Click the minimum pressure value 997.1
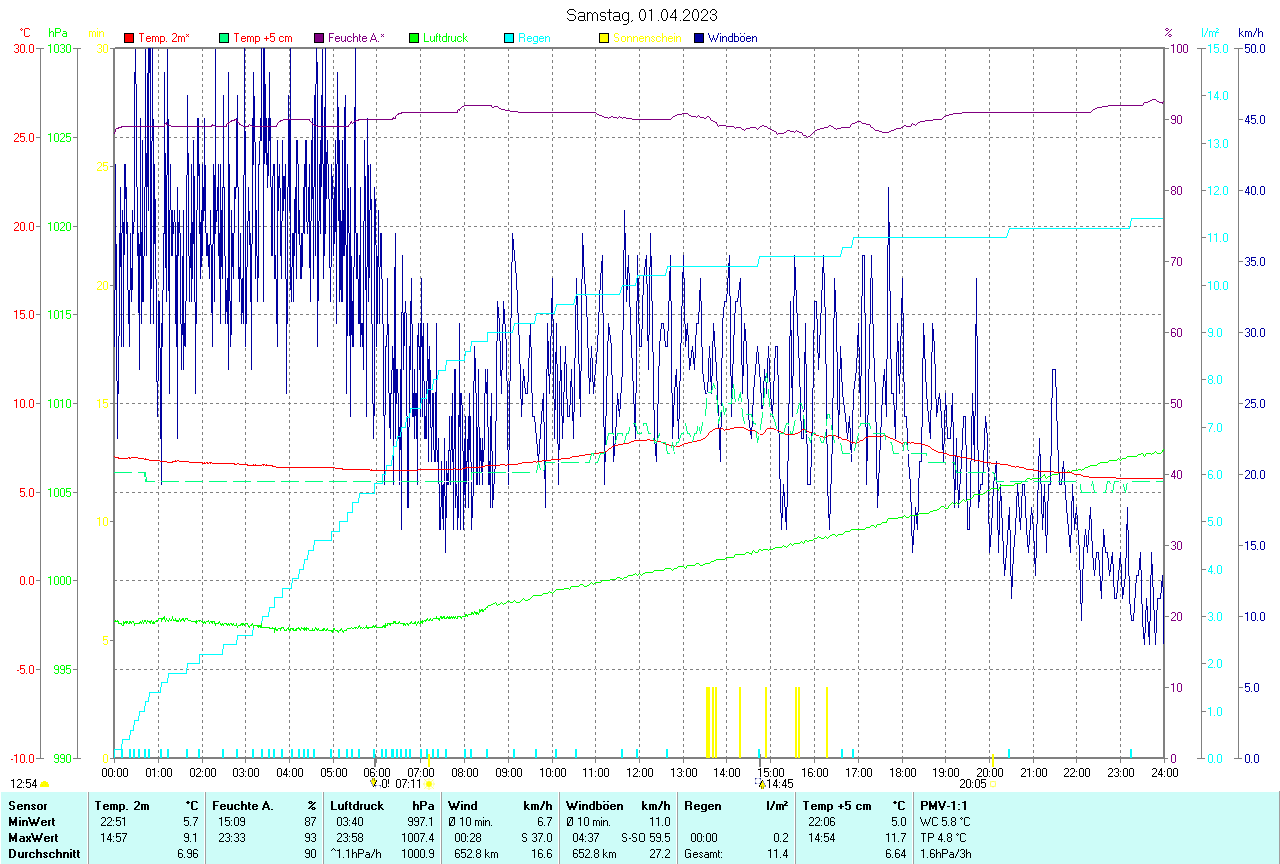This screenshot has height=864, width=1280. click(x=422, y=821)
